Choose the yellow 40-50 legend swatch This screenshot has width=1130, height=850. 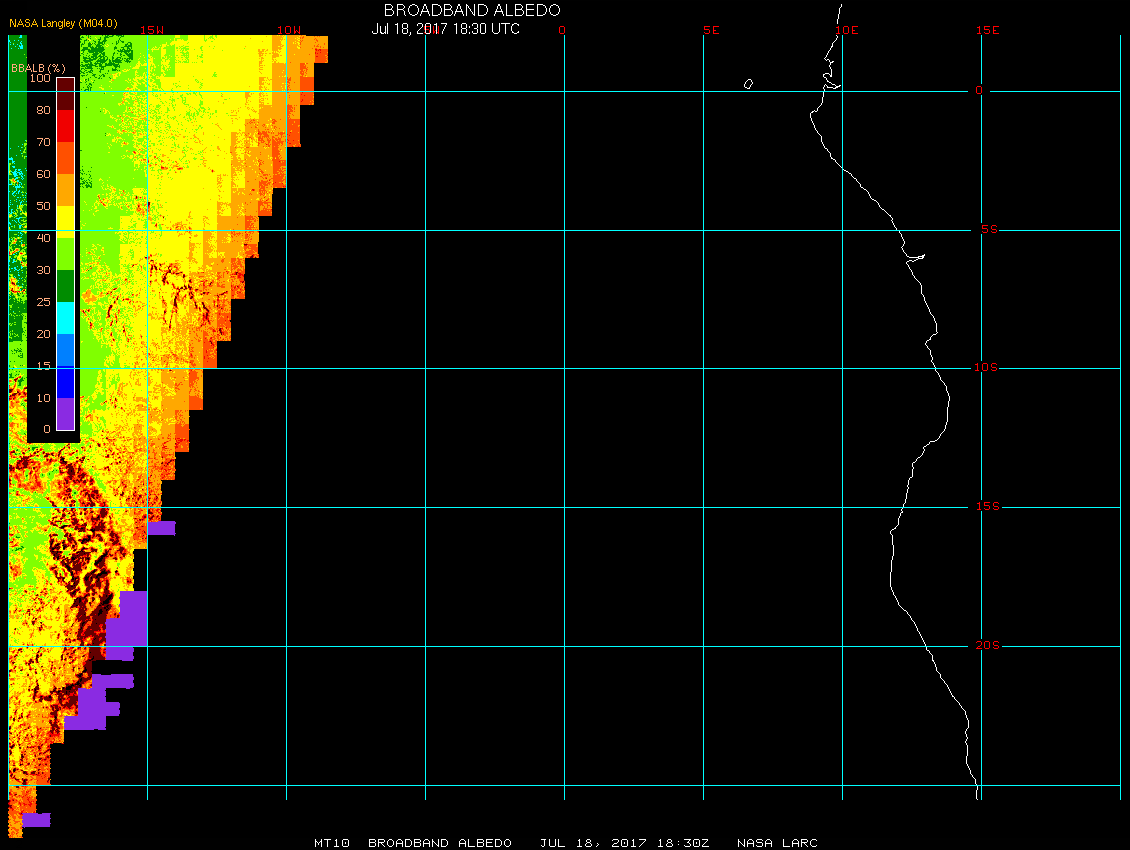(66, 222)
